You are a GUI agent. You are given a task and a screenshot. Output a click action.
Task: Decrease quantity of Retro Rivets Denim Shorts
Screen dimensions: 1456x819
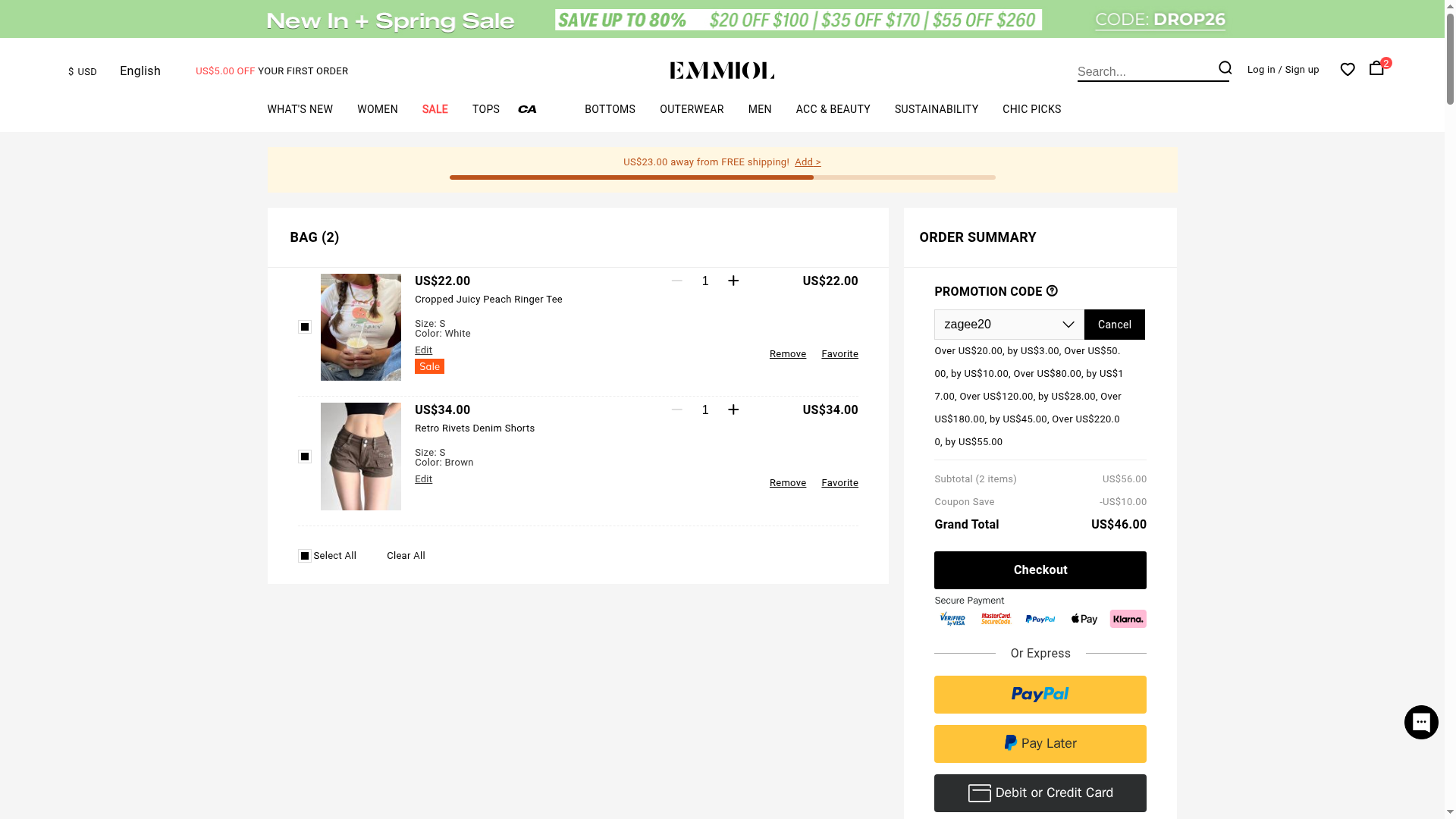[x=677, y=410]
